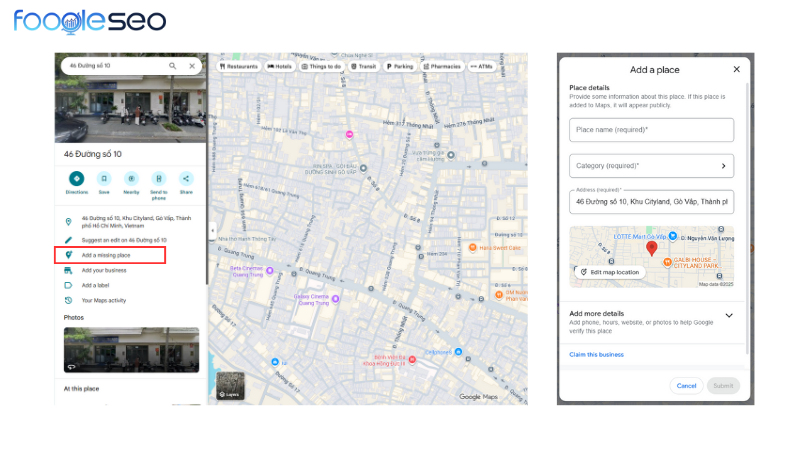800x450 pixels.
Task: Click Suggest an edit on 46 Đường số 10
Action: click(124, 240)
